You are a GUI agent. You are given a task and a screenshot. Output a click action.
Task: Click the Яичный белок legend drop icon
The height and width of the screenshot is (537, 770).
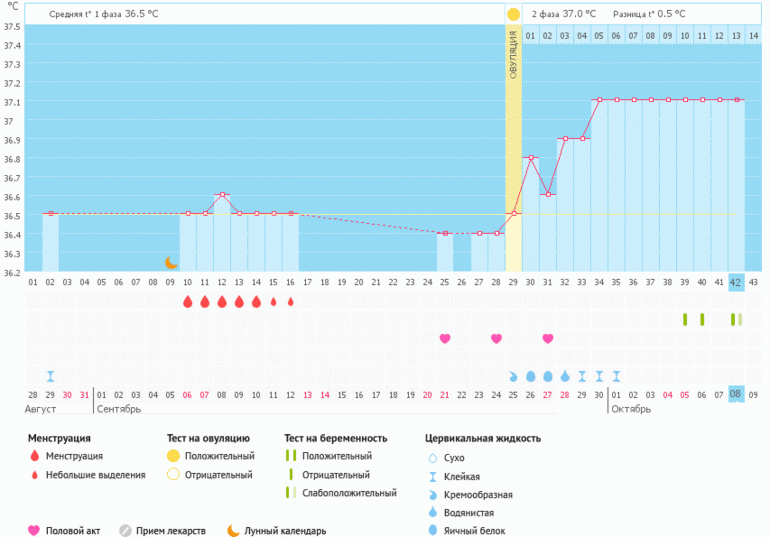click(432, 530)
